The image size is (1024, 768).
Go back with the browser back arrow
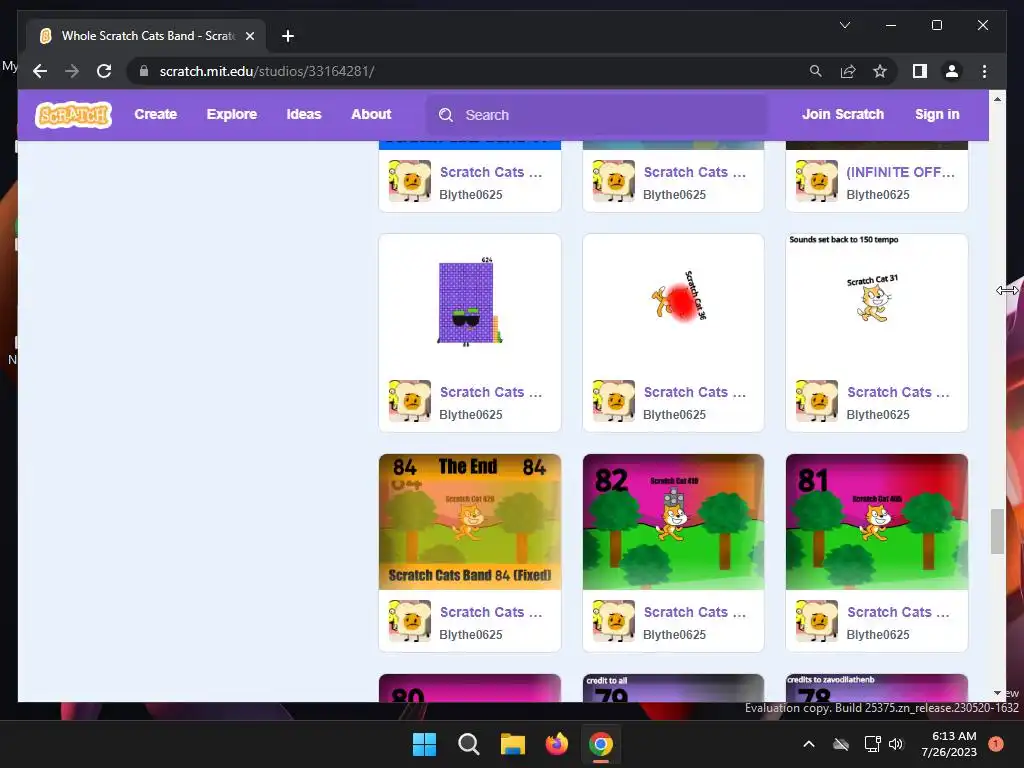[40, 71]
